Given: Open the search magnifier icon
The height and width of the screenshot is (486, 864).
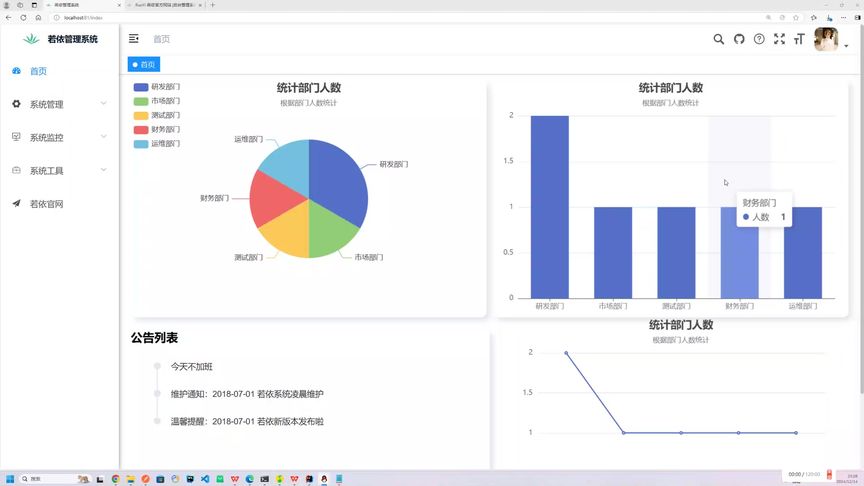Looking at the screenshot, I should 719,39.
